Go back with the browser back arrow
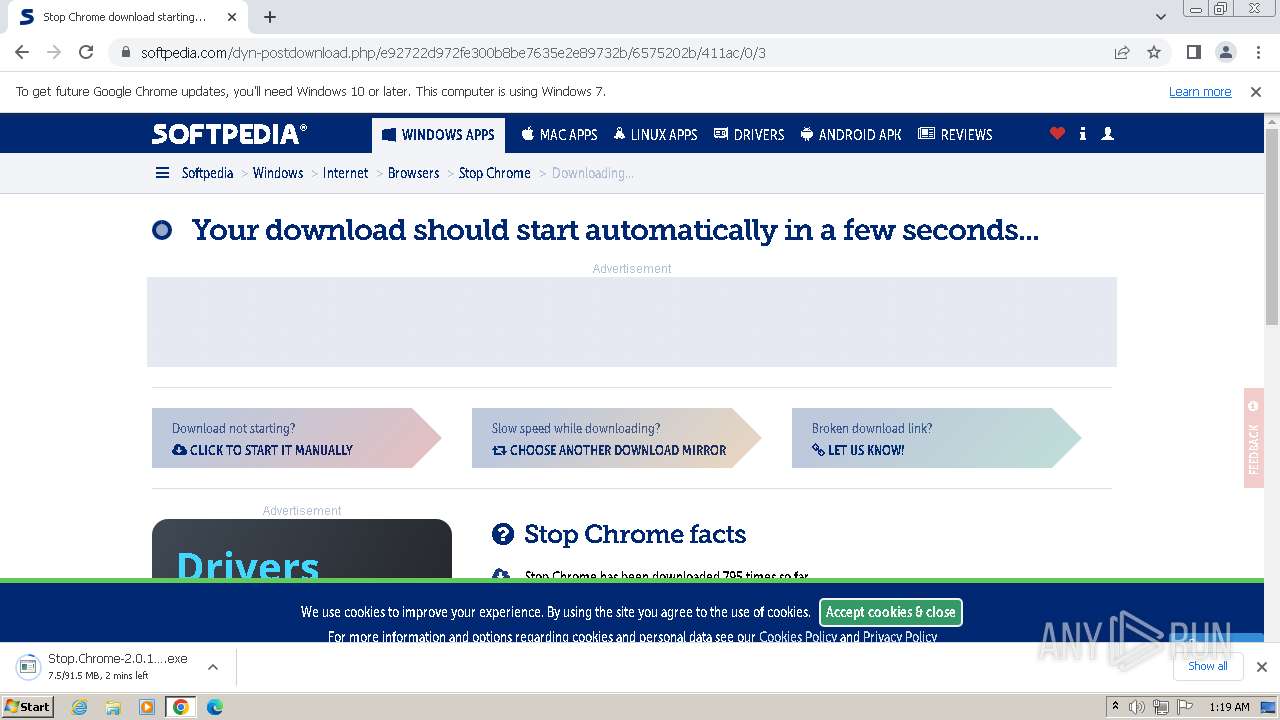Image resolution: width=1280 pixels, height=720 pixels. (x=22, y=52)
